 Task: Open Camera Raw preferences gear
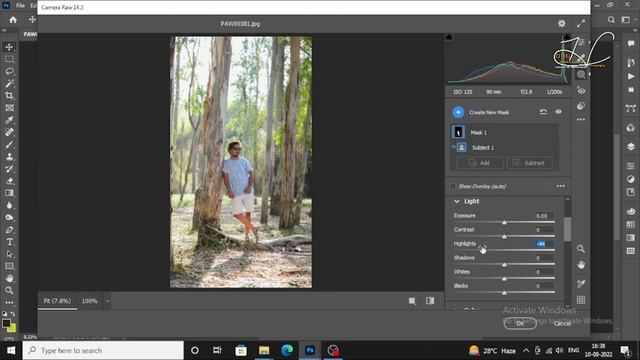pos(562,24)
